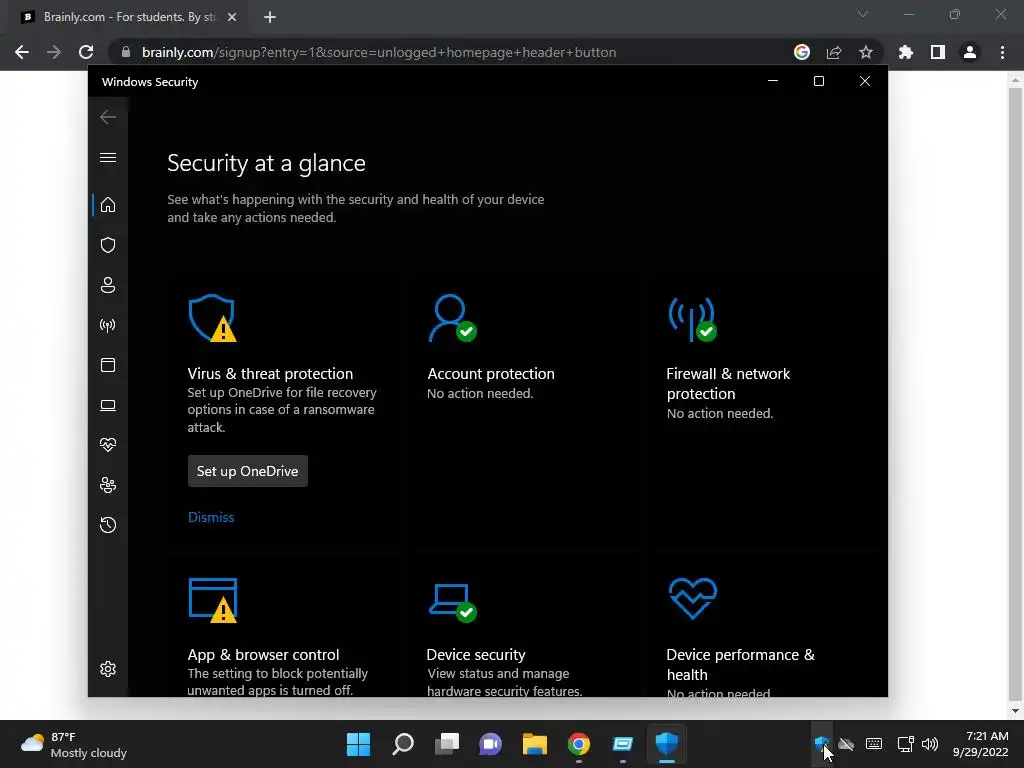
Task: Click the Firewall & network protection tile icon
Action: 692,319
